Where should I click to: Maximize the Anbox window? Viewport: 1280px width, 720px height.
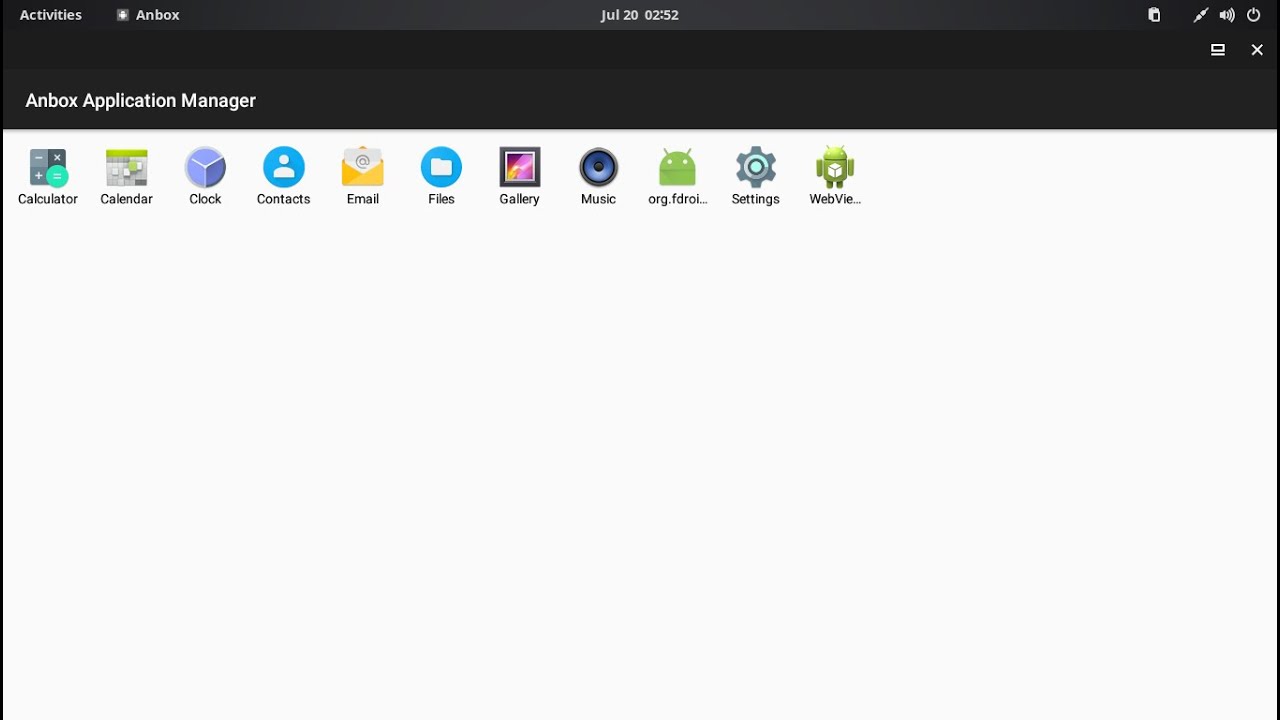point(1218,50)
